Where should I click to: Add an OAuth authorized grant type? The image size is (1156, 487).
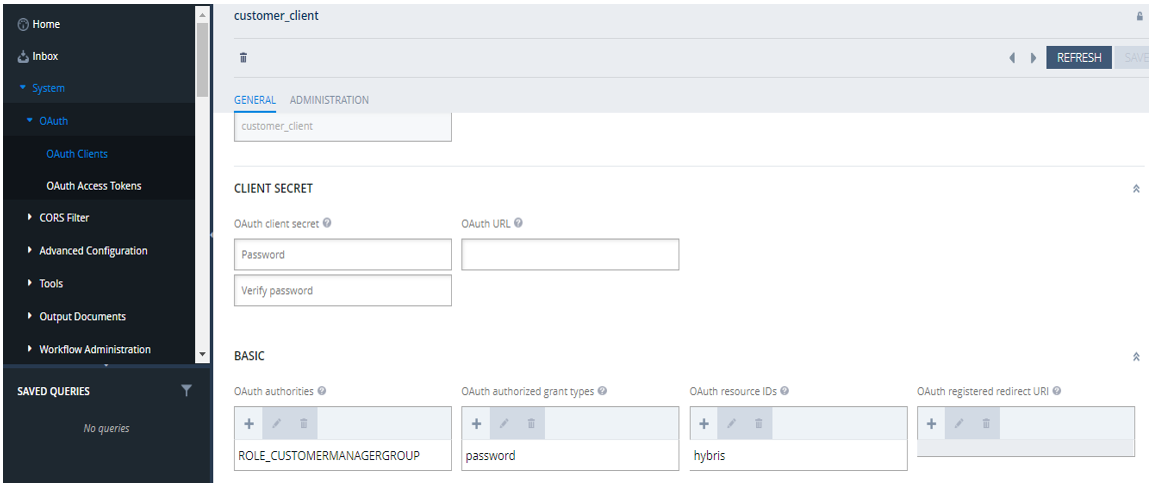476,424
